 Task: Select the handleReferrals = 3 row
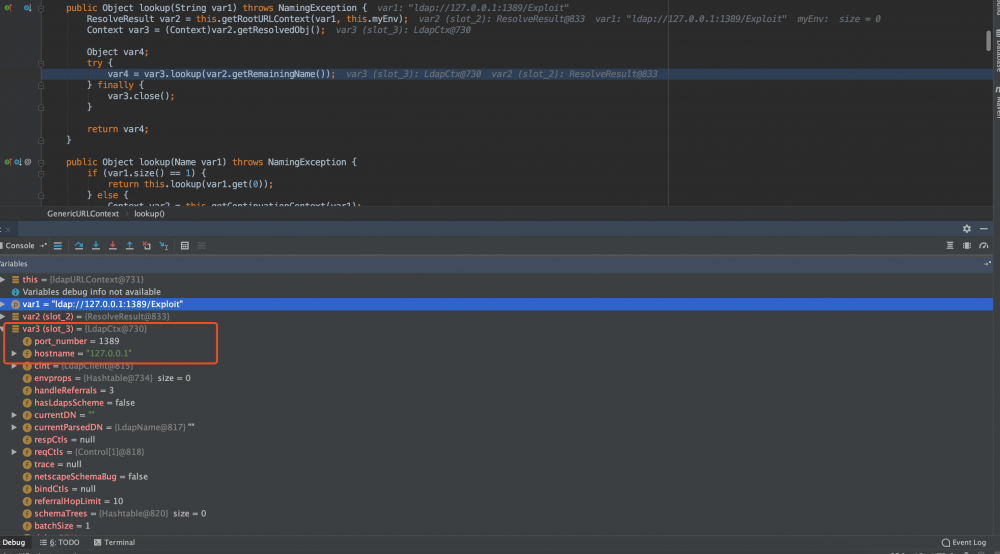pyautogui.click(x=496, y=390)
